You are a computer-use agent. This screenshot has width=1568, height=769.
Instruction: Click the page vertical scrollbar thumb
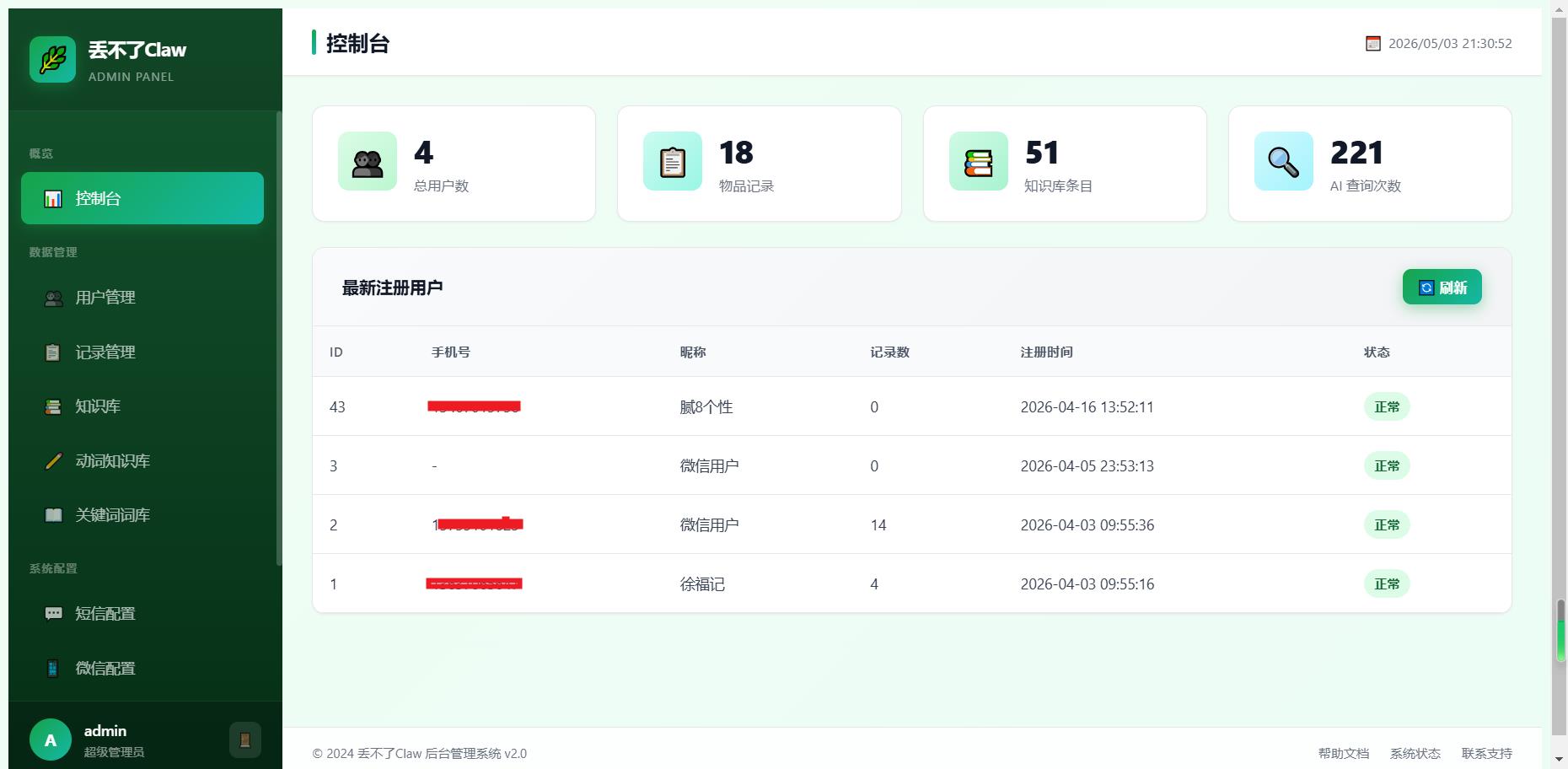click(x=1560, y=631)
